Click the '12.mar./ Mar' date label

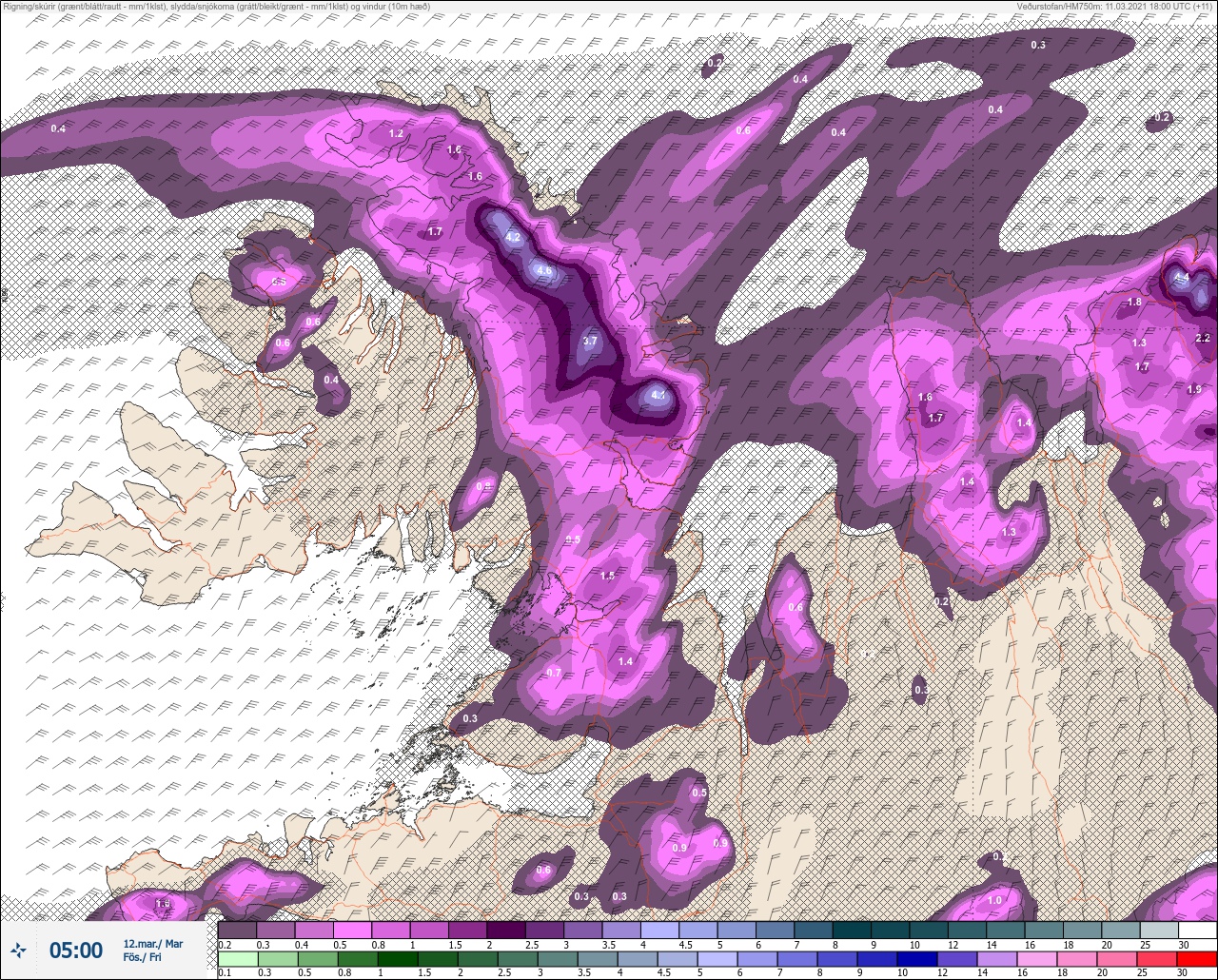[x=153, y=944]
